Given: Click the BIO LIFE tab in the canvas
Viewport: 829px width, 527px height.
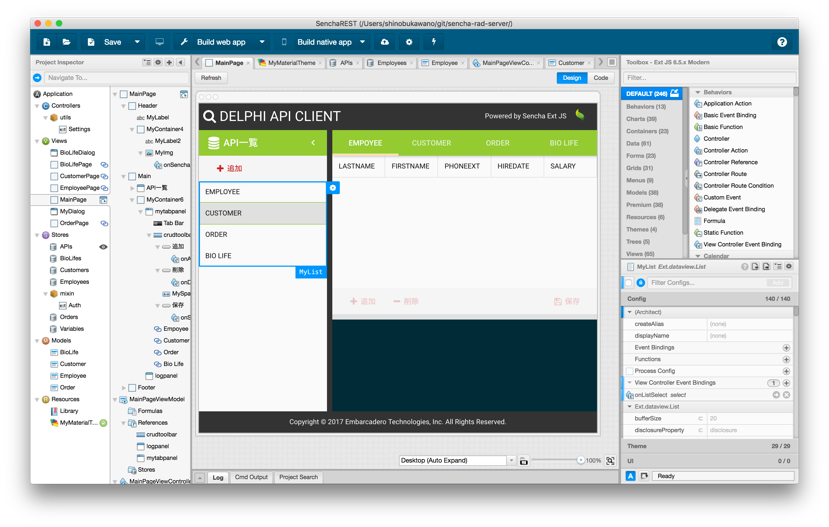Looking at the screenshot, I should pyautogui.click(x=564, y=143).
